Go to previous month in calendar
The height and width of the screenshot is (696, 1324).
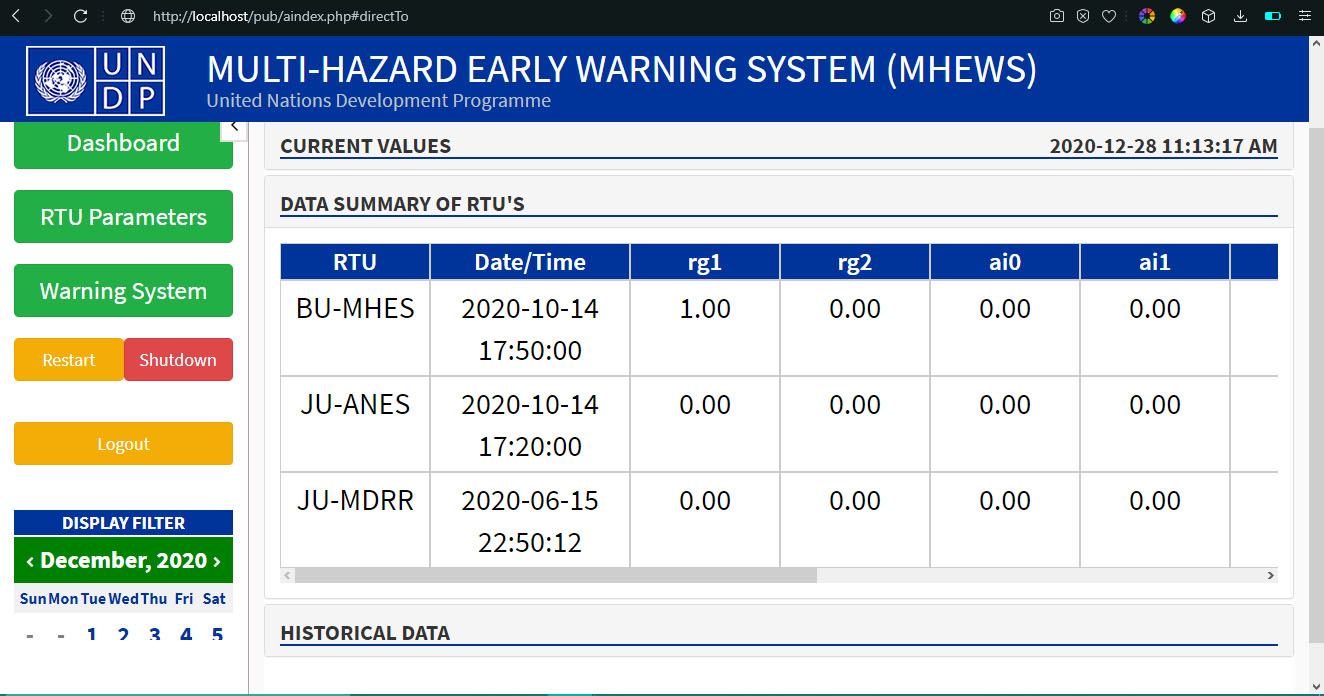pyautogui.click(x=30, y=561)
